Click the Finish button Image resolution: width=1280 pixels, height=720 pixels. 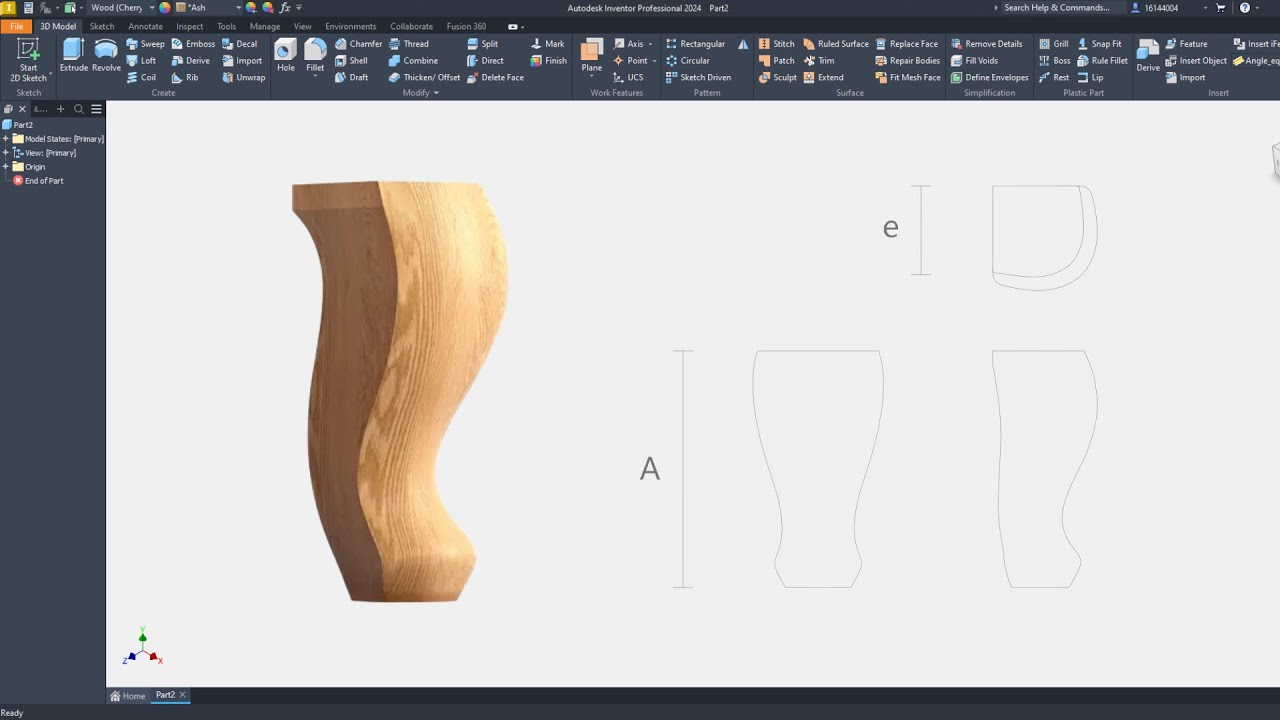[549, 61]
